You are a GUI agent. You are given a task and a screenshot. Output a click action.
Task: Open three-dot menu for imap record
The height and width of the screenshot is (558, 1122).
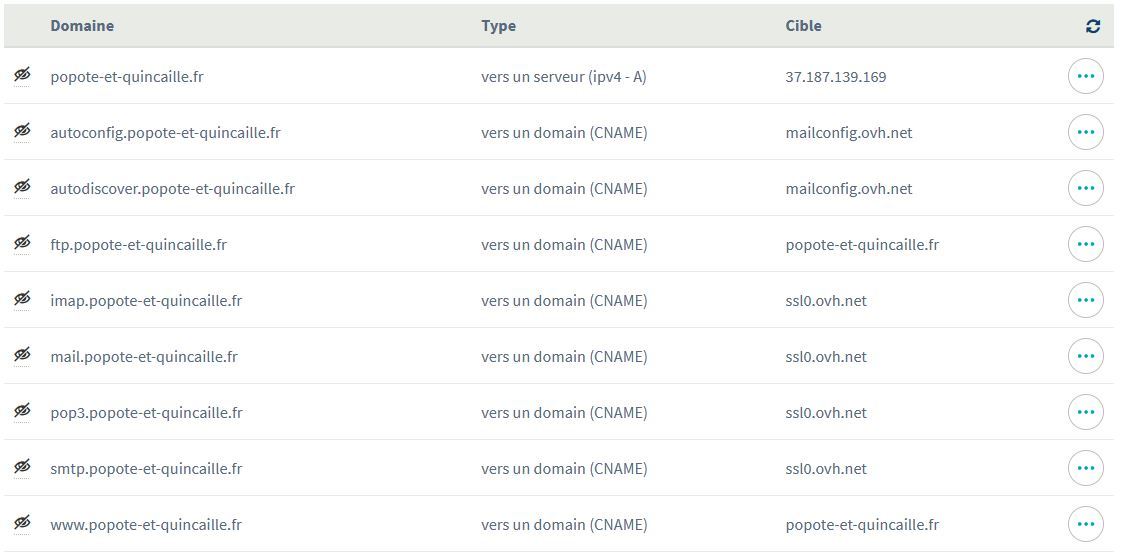1085,300
